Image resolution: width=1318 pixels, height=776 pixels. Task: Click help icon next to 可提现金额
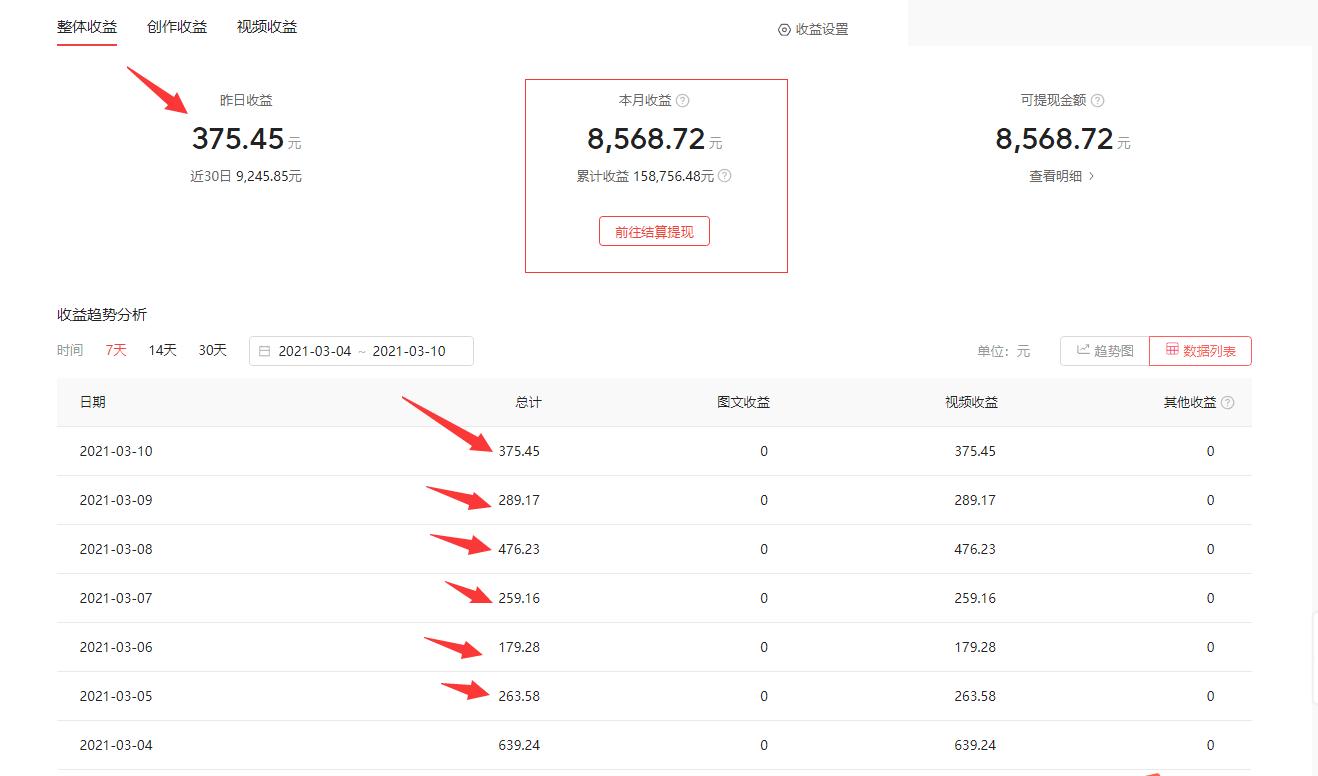1097,101
